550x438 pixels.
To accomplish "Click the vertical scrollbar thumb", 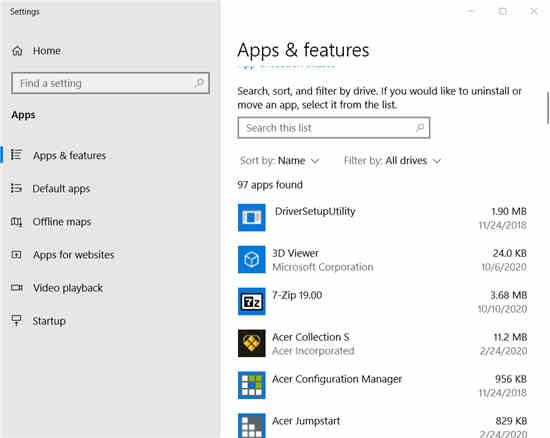I will [548, 108].
